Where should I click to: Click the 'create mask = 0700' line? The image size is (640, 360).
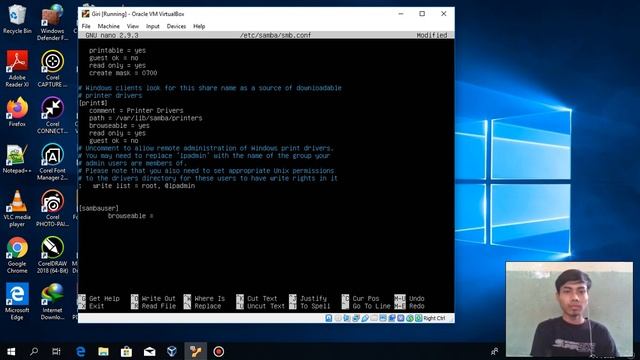click(123, 73)
